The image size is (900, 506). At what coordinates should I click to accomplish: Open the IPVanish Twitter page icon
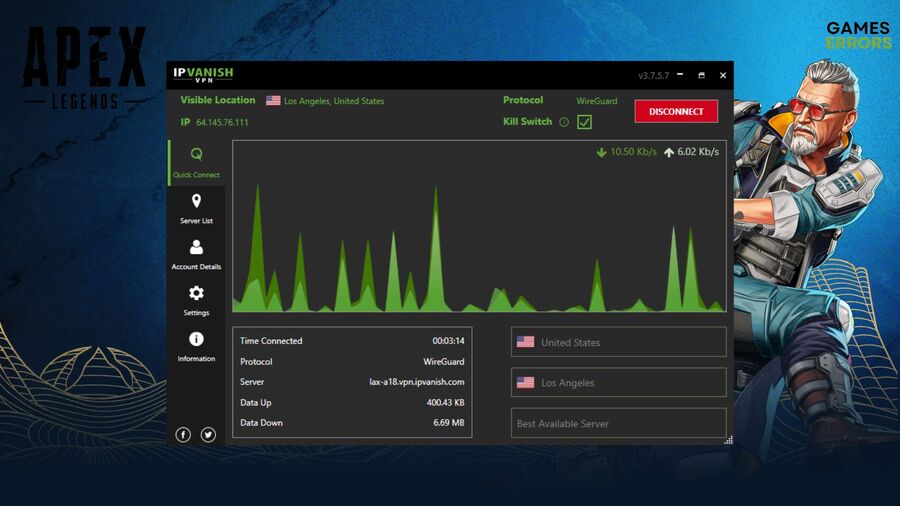(x=208, y=435)
